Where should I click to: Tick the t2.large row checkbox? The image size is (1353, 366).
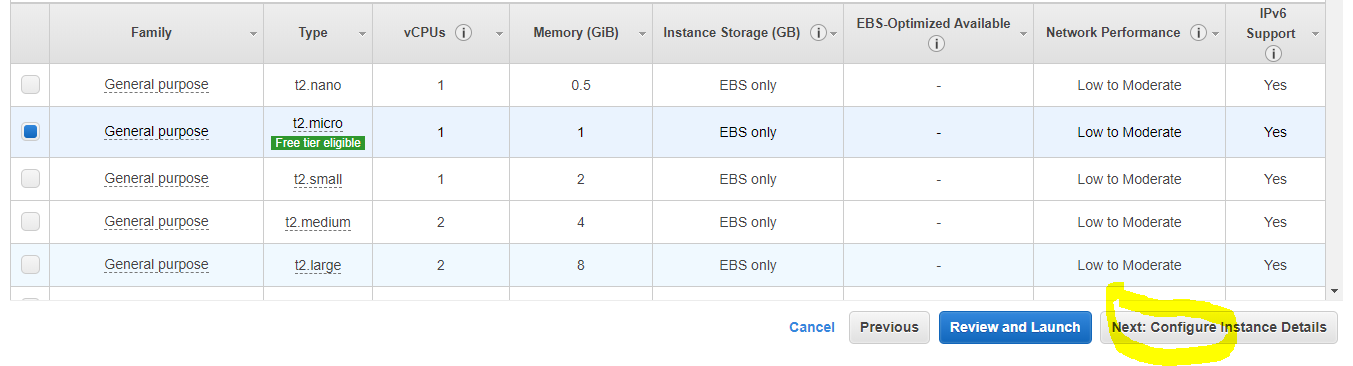click(31, 264)
